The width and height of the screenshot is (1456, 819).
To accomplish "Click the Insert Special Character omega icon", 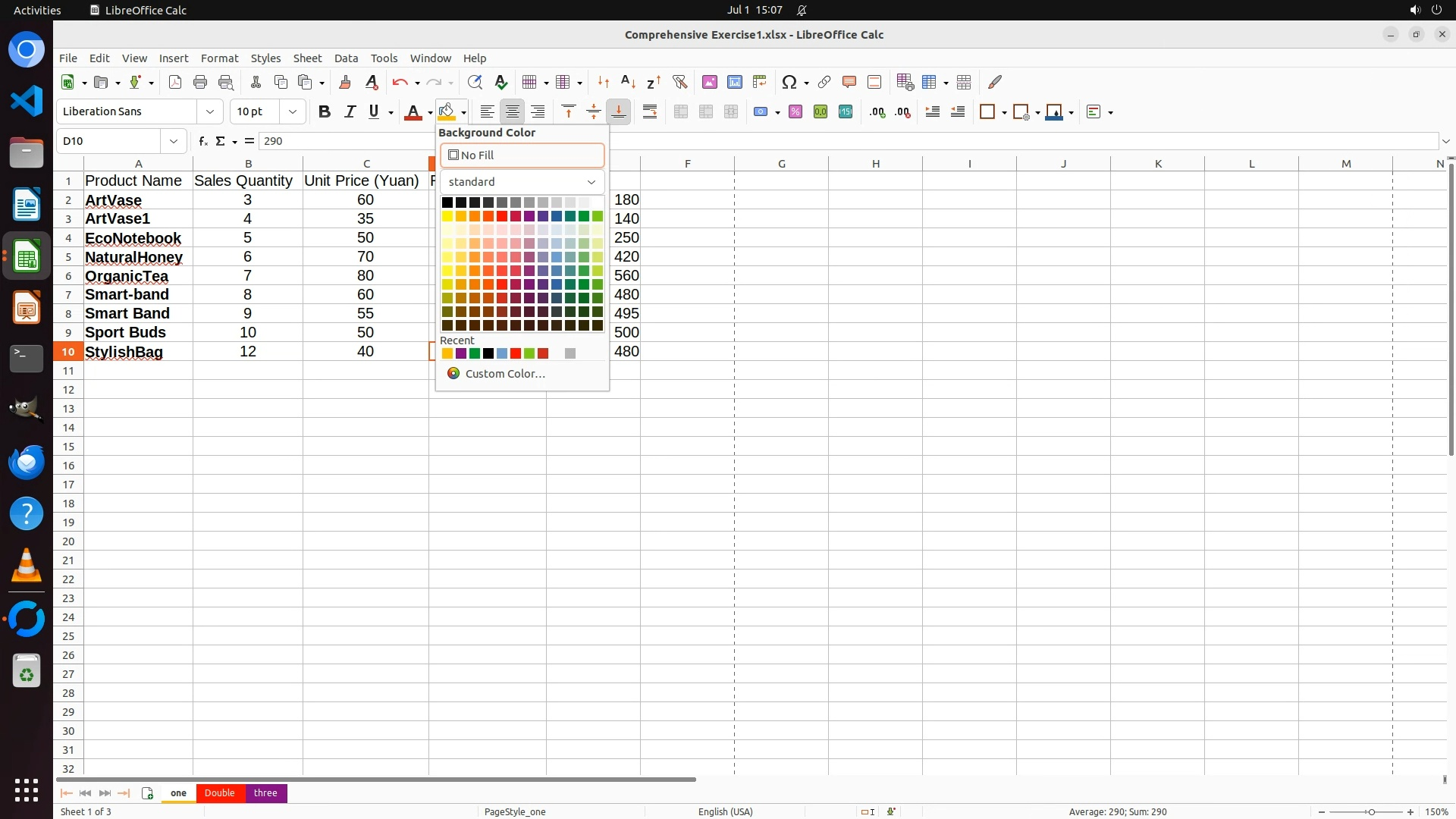I will click(789, 82).
